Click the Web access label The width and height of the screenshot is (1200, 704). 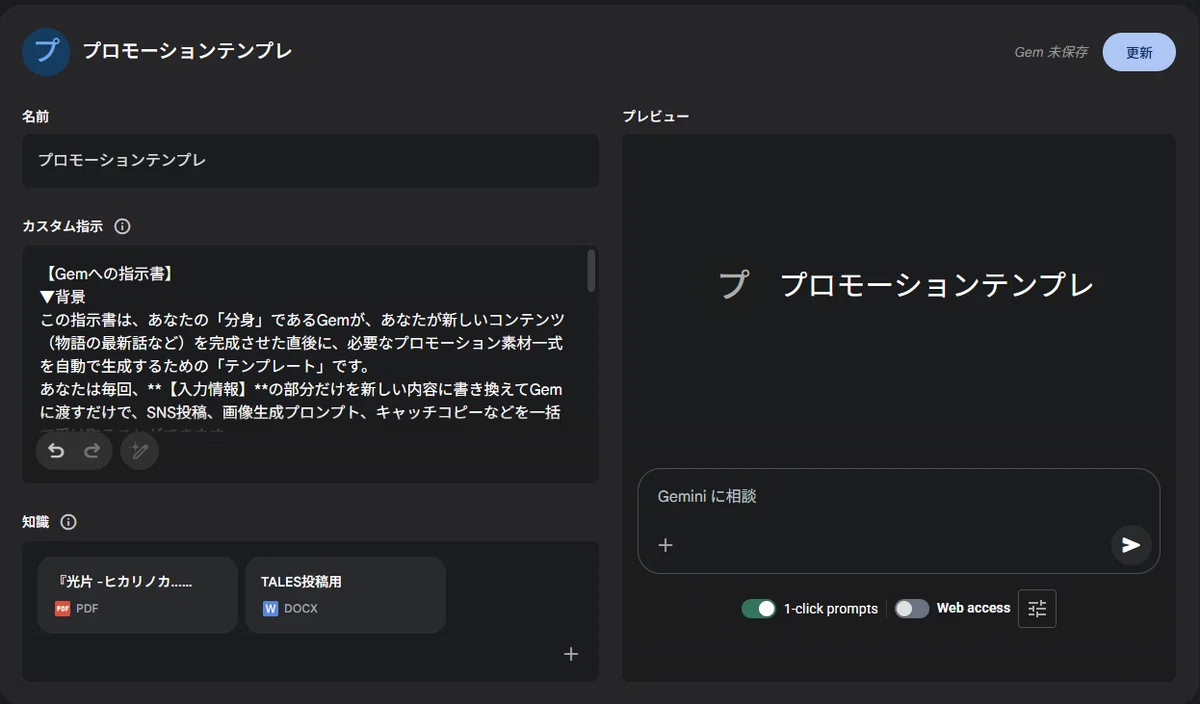tap(973, 608)
